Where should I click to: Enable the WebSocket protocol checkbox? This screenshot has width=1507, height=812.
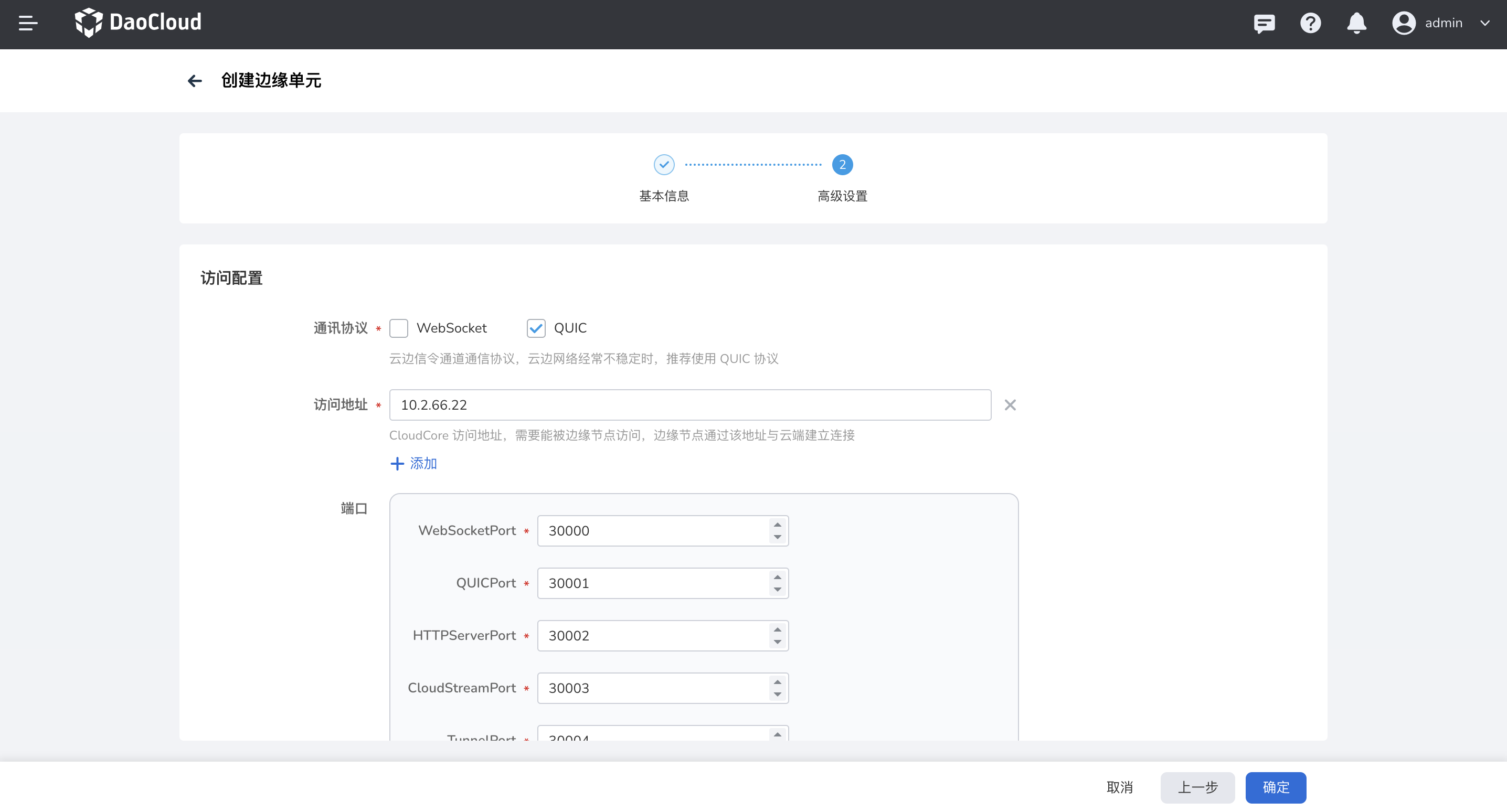tap(398, 328)
